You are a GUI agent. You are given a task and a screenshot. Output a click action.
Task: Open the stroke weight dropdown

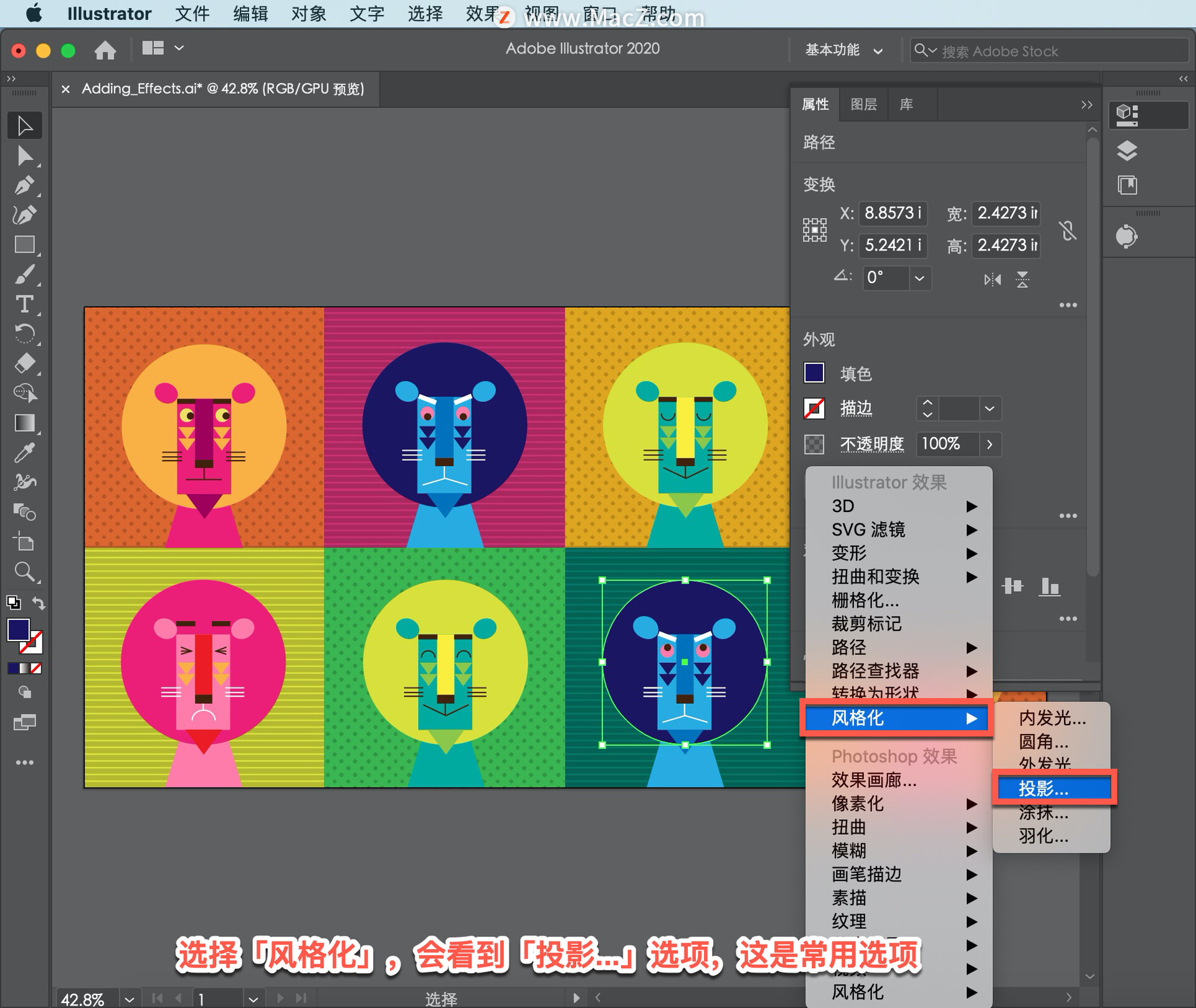click(989, 409)
